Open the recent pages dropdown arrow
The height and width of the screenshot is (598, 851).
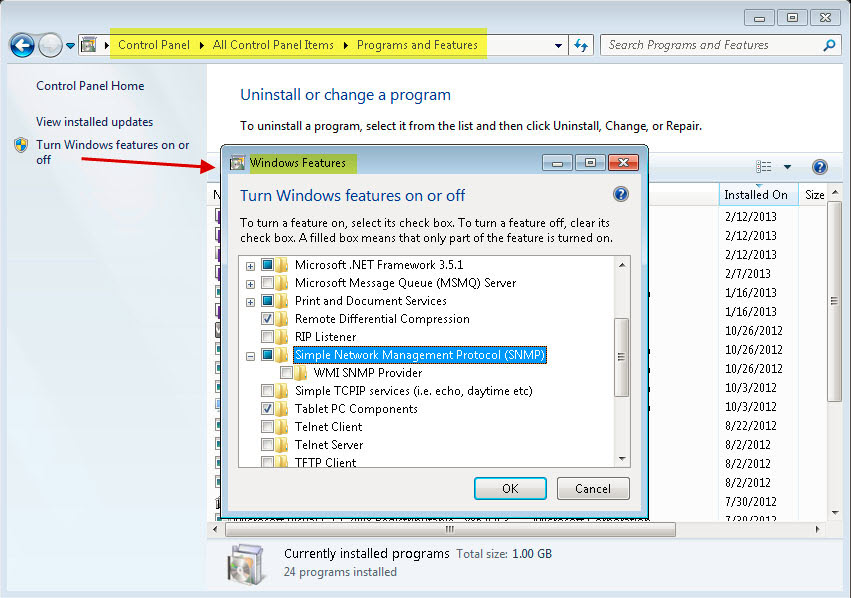pos(71,46)
